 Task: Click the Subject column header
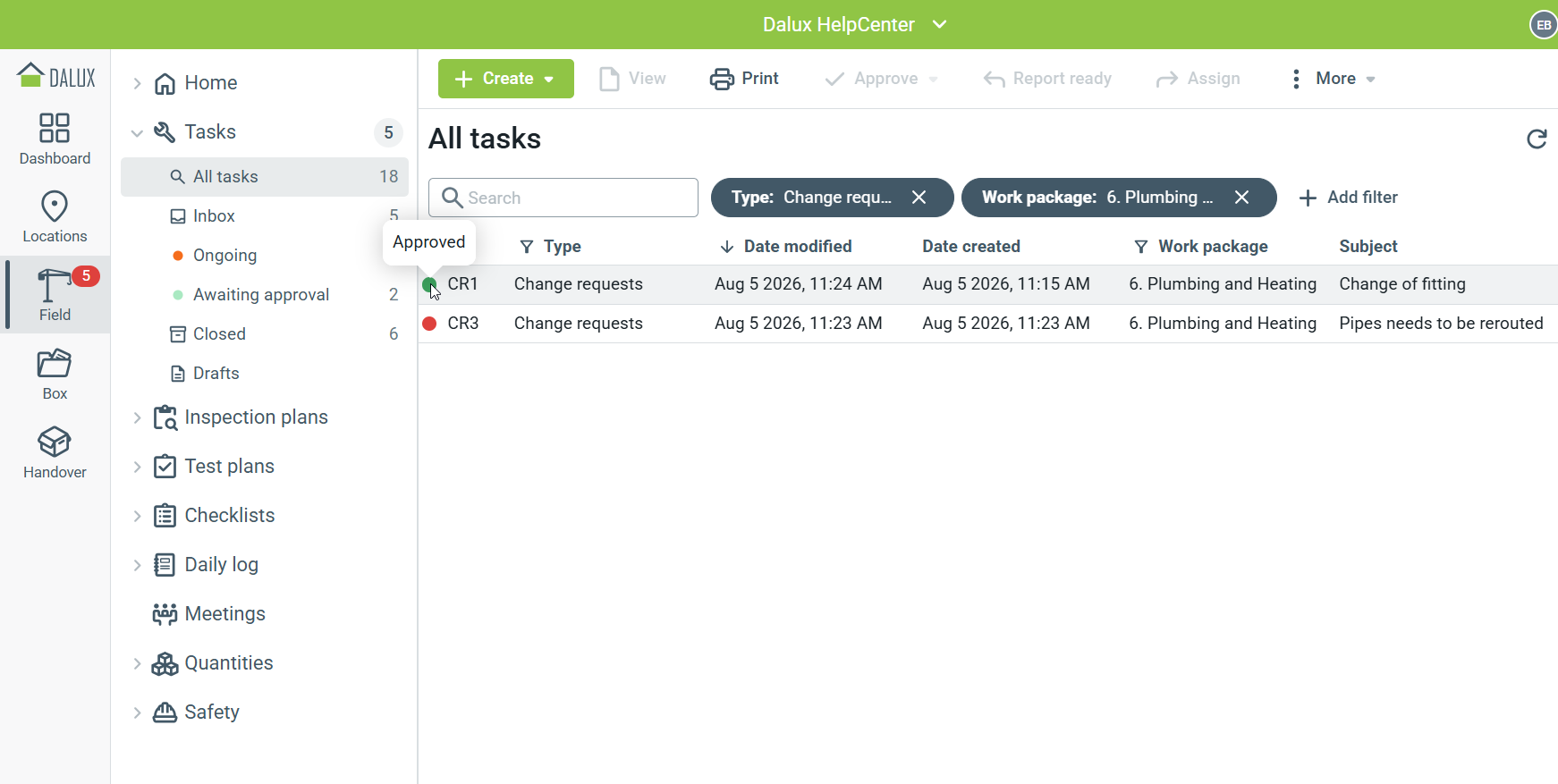pyautogui.click(x=1368, y=247)
